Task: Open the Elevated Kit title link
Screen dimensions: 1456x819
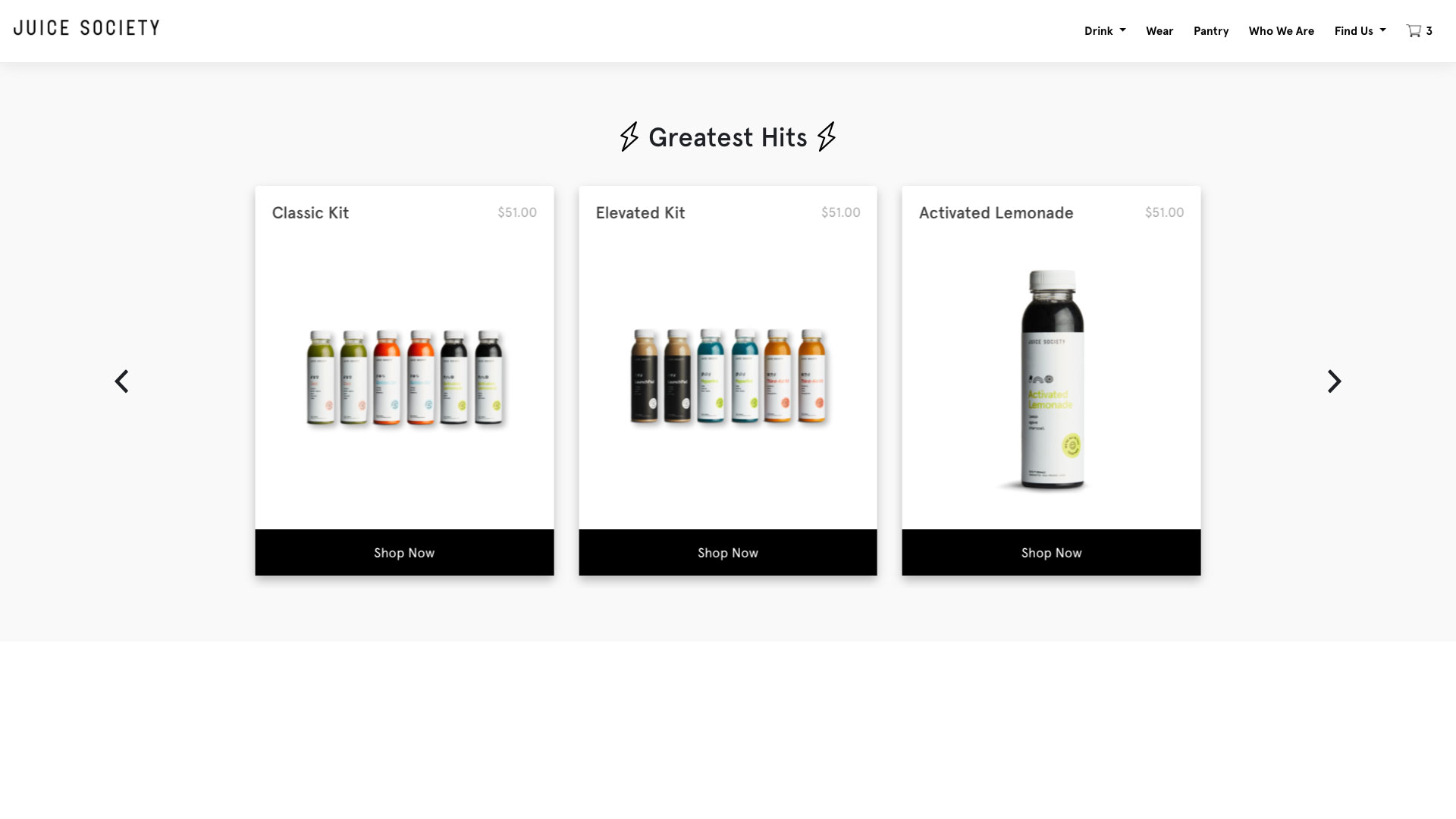Action: [640, 213]
